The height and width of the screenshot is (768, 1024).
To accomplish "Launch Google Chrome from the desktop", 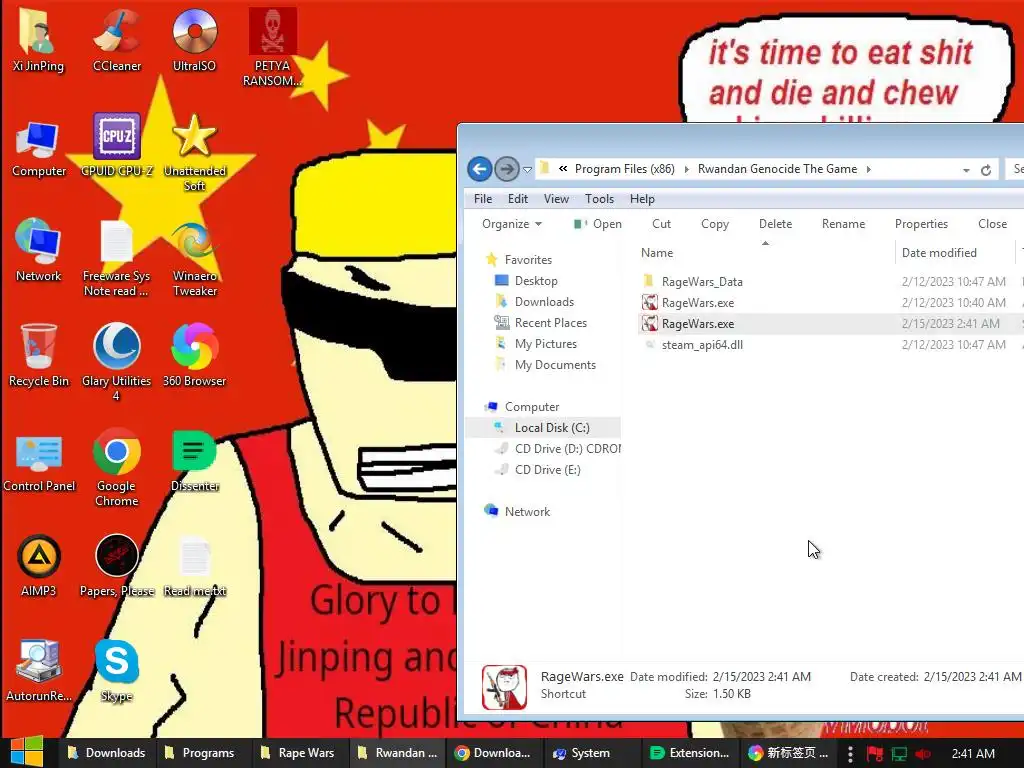I will (116, 468).
